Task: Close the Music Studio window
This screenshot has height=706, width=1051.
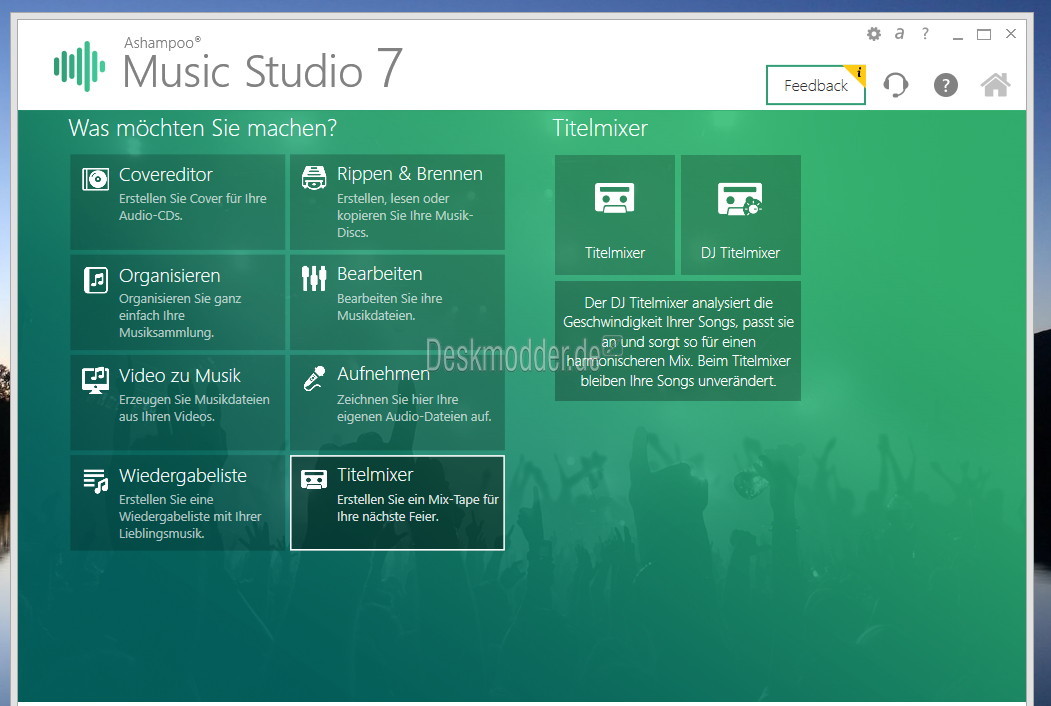Action: (1011, 34)
